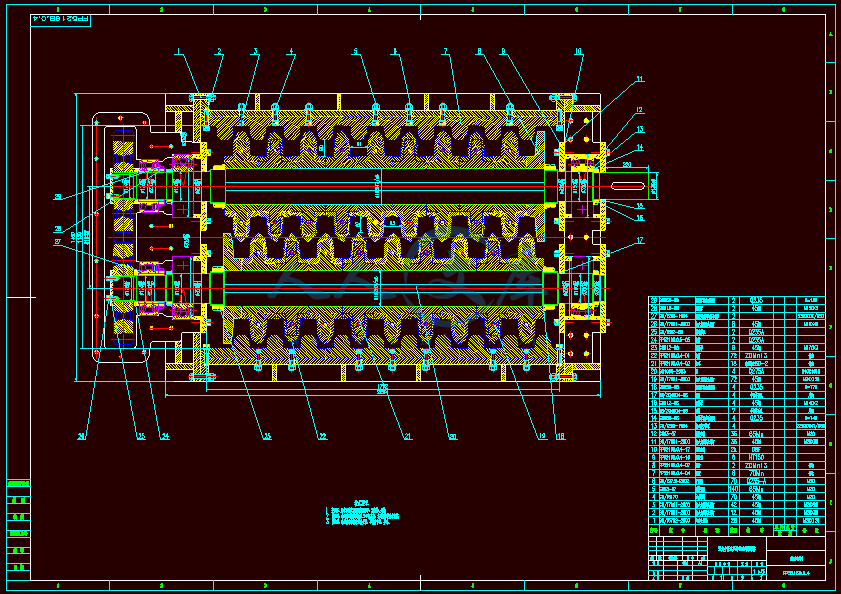Click callout number 8

coord(479,52)
